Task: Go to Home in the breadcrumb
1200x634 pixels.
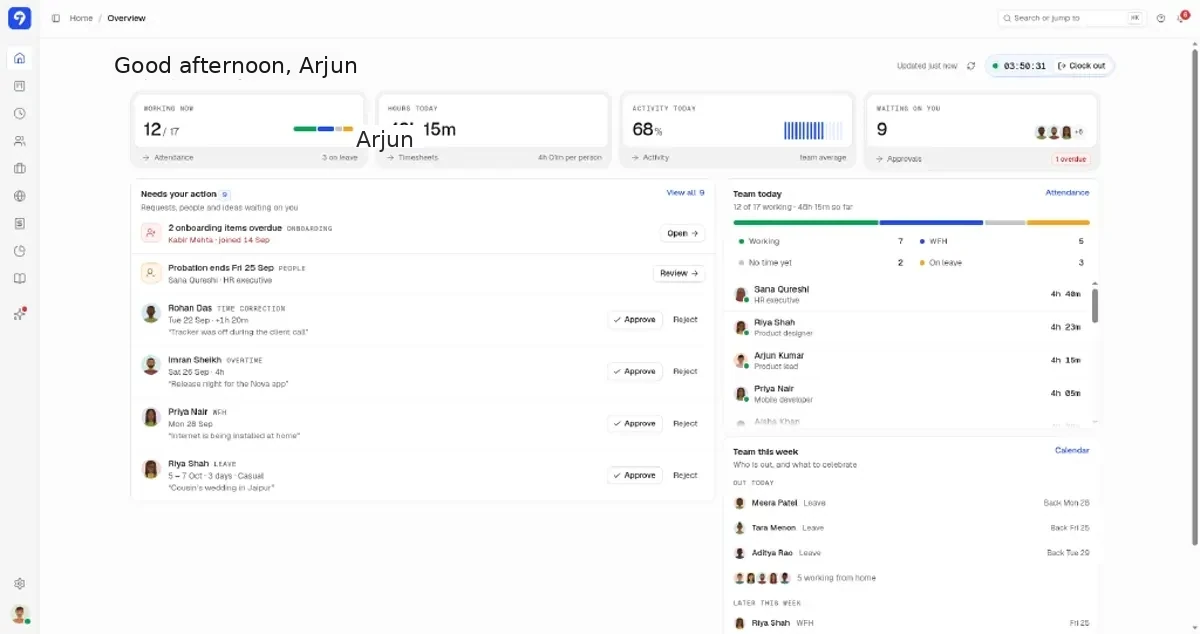Action: point(81,18)
